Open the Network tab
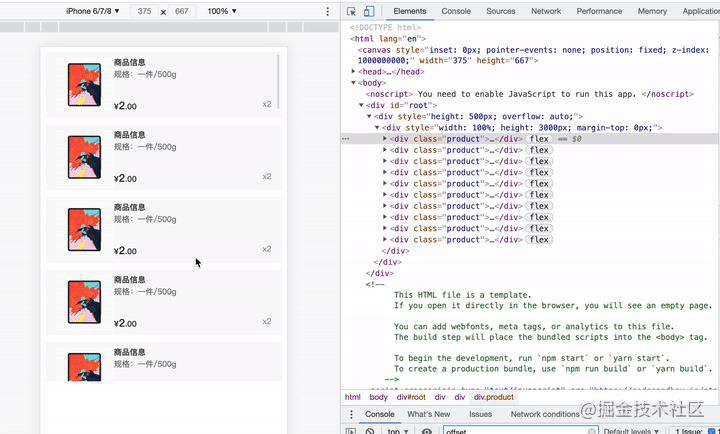720x434 pixels. pos(546,11)
